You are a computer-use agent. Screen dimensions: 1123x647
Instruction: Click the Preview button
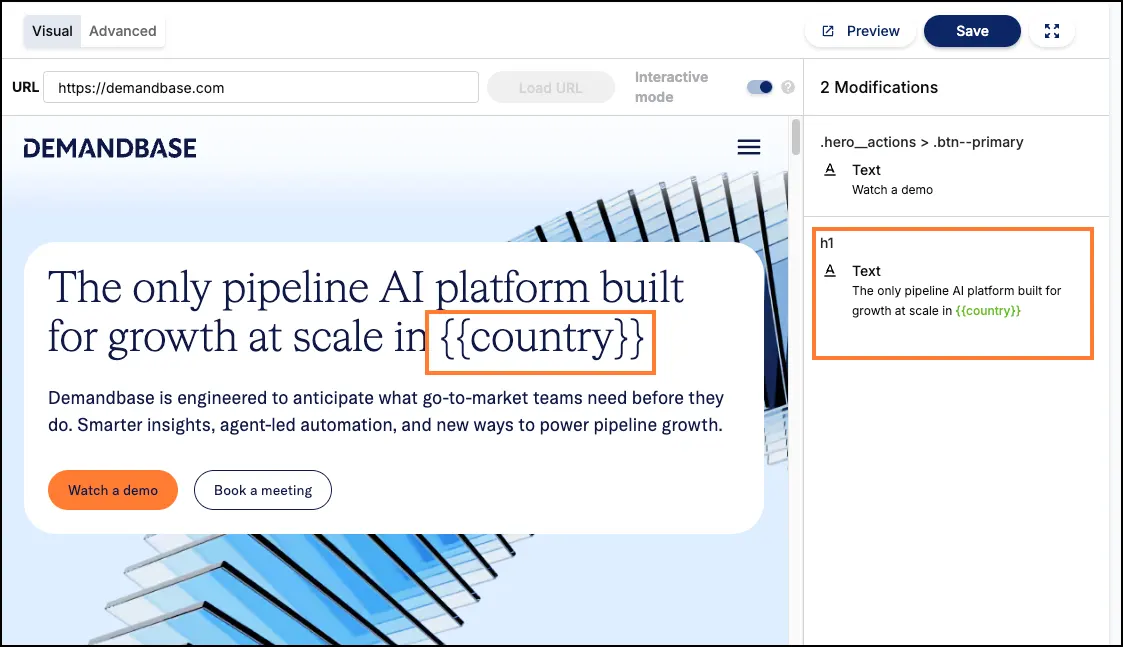[860, 31]
